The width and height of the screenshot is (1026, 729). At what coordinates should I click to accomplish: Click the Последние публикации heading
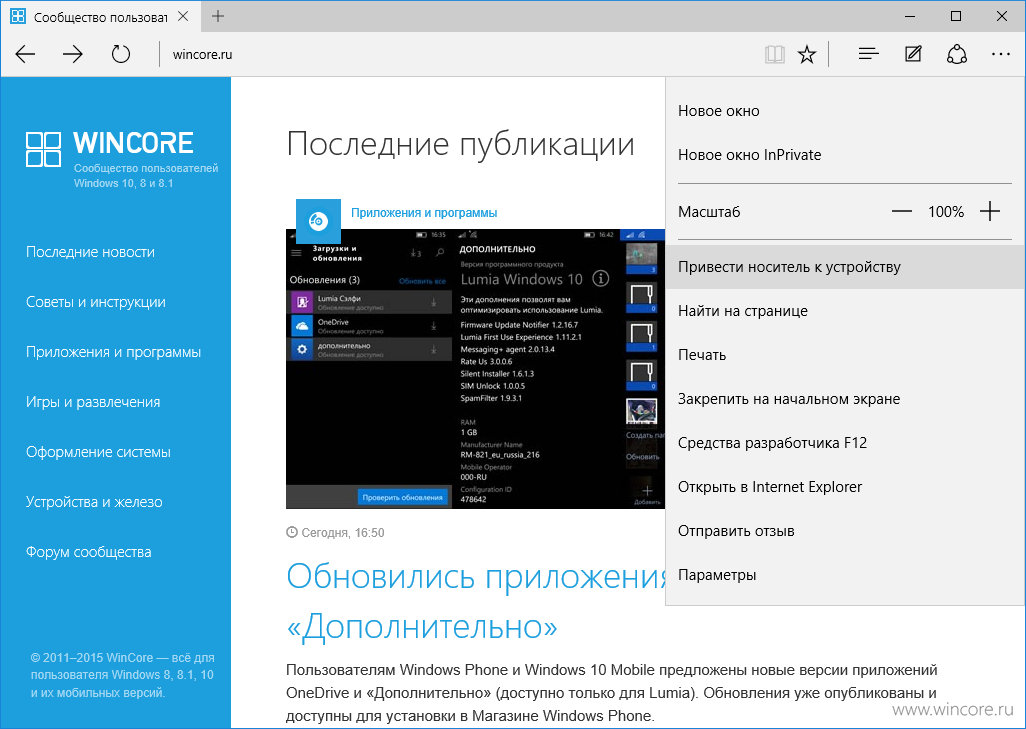460,143
